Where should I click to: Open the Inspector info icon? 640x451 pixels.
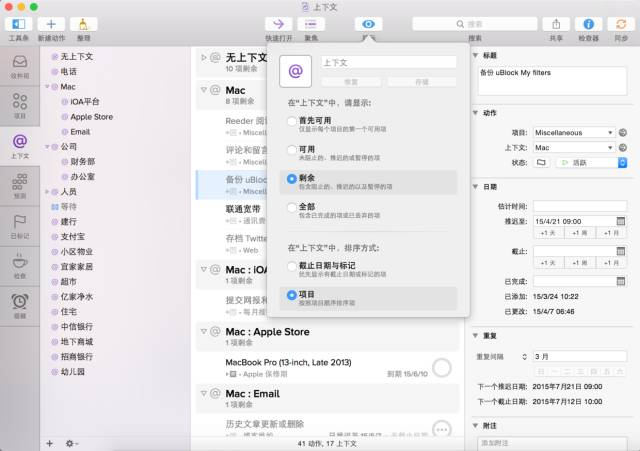click(589, 24)
